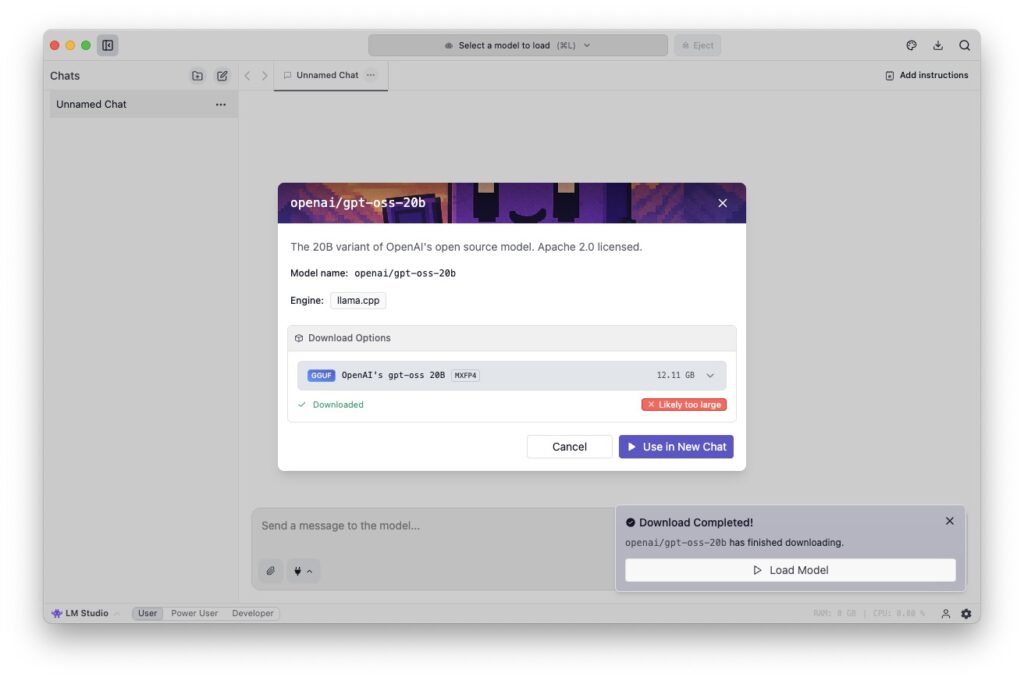
Task: Start a new chat with pencil icon
Action: [x=222, y=76]
